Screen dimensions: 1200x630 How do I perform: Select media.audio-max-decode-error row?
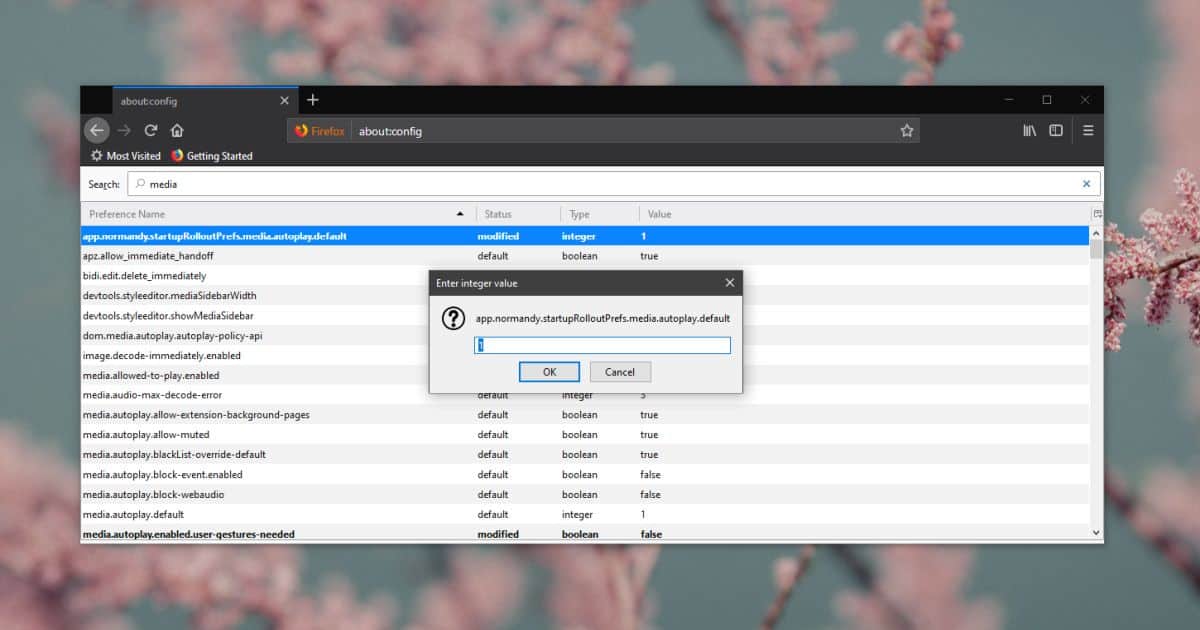(585, 395)
